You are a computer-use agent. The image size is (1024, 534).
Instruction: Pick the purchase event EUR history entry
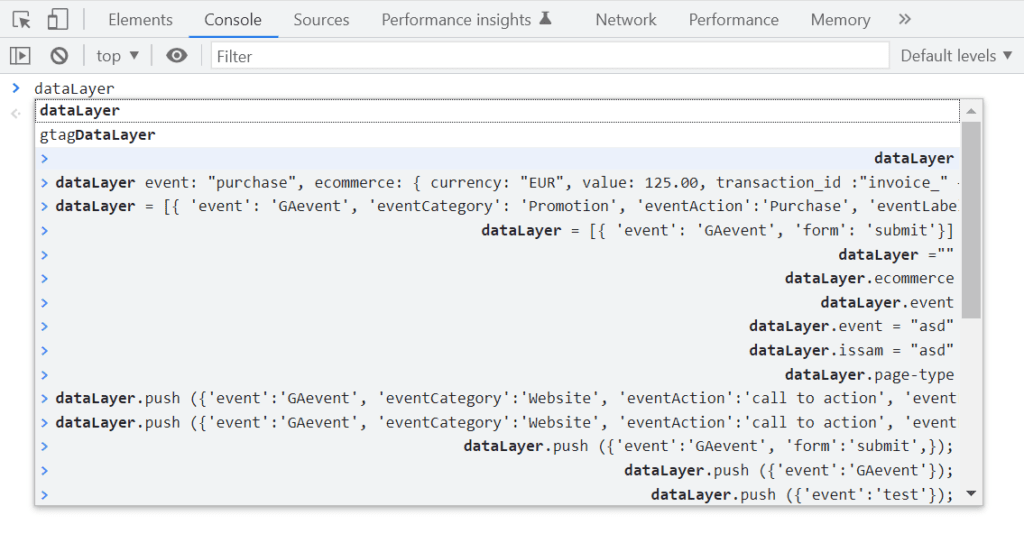click(498, 183)
